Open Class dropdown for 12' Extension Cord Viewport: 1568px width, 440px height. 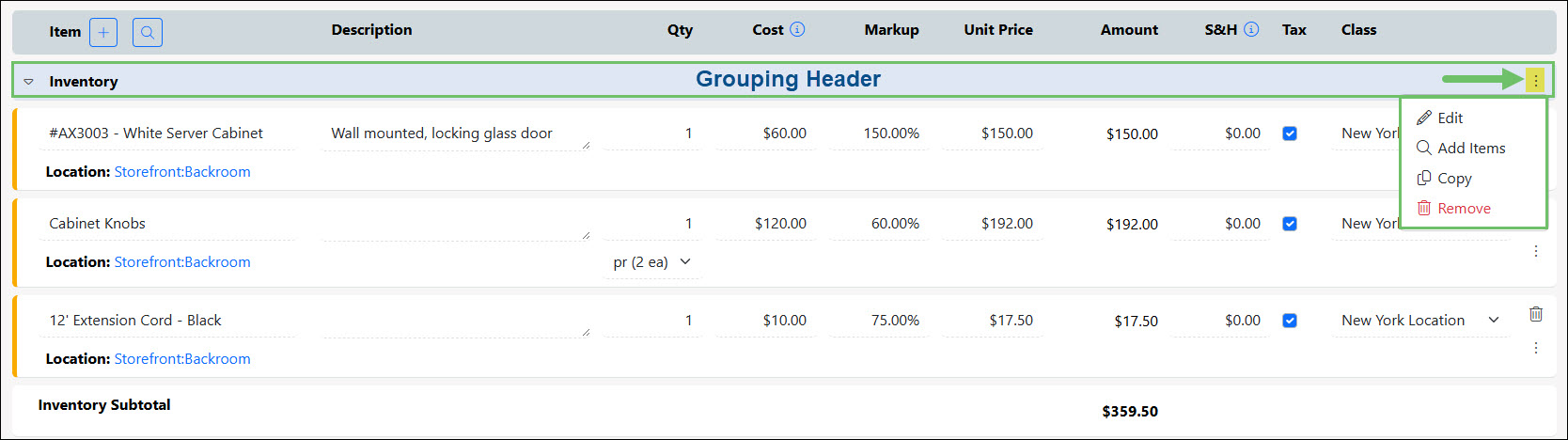[1419, 321]
